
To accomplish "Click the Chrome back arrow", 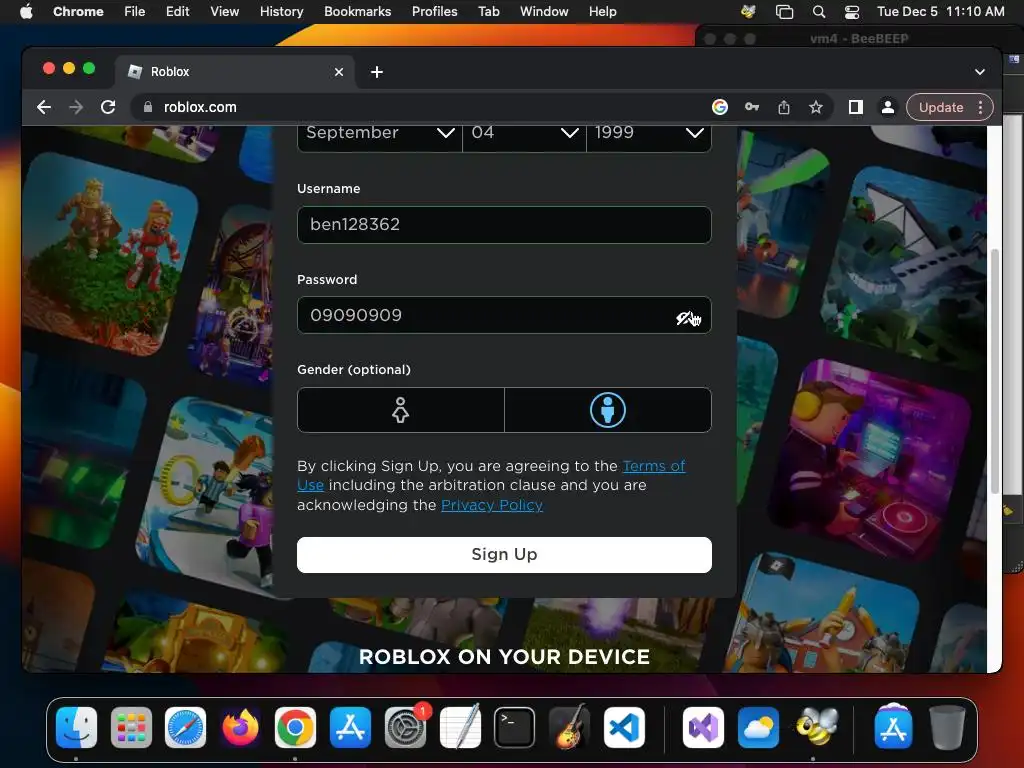I will tap(44, 107).
